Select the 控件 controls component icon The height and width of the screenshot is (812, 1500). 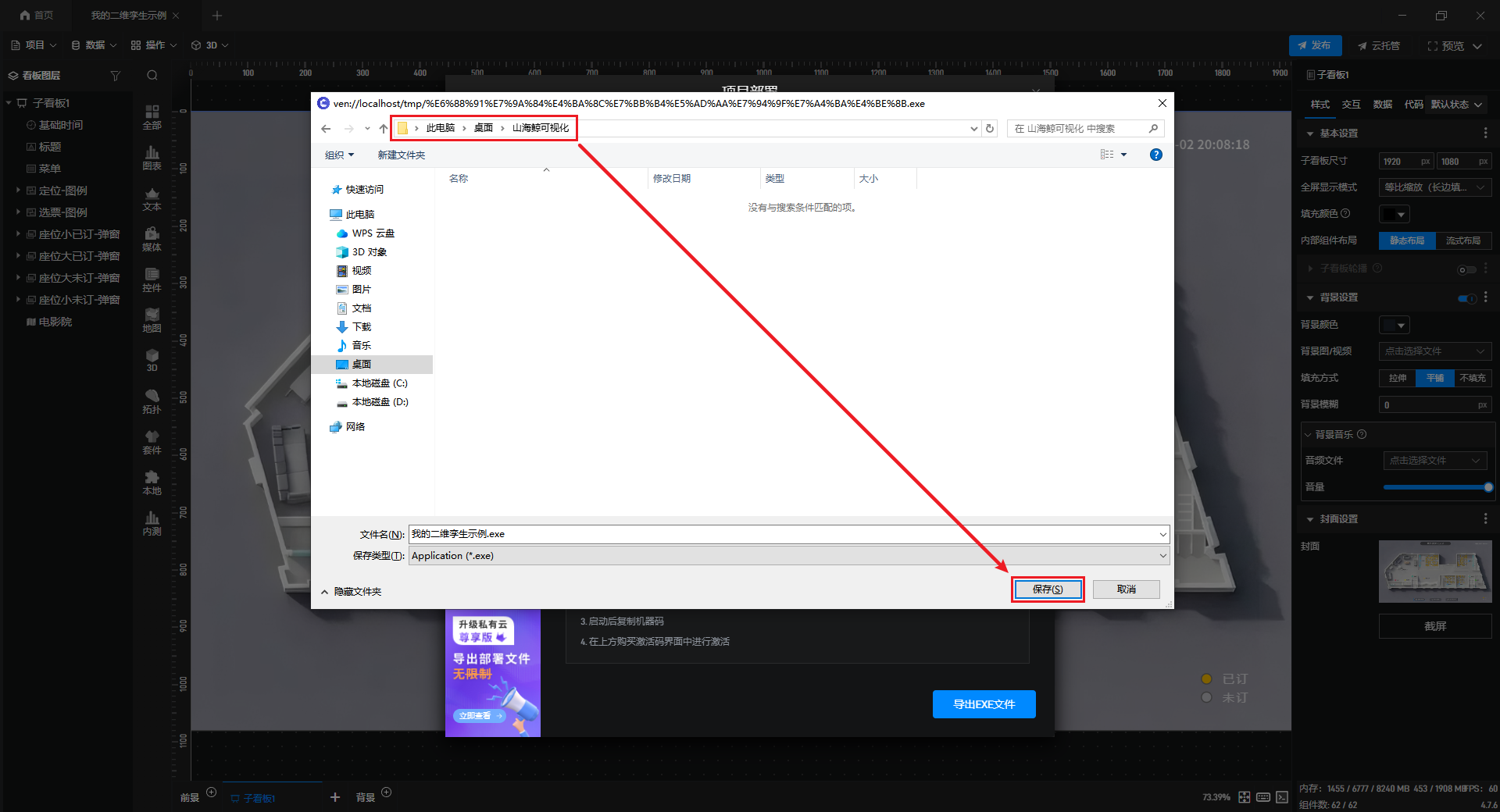coord(152,280)
